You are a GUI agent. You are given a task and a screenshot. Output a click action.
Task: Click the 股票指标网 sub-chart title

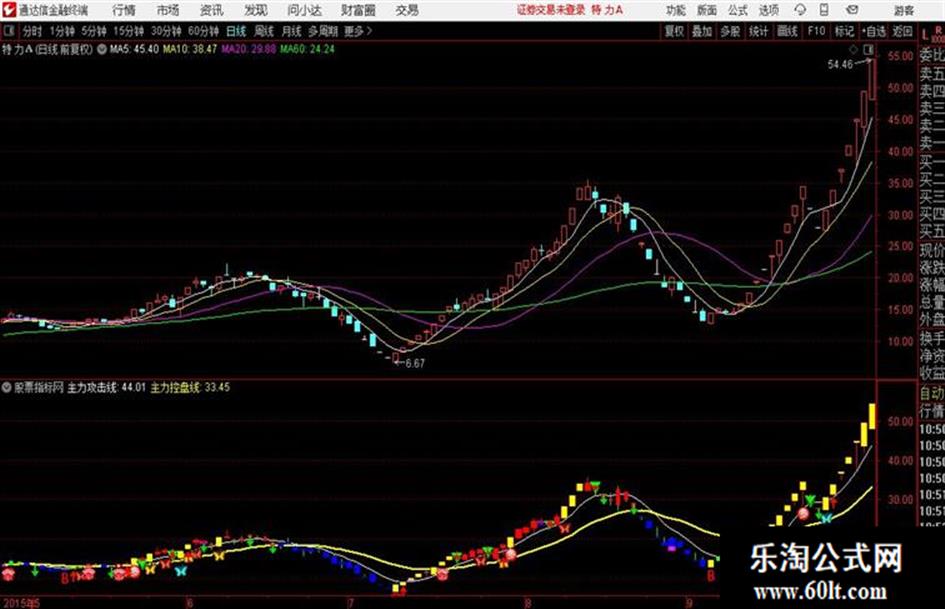(39, 387)
